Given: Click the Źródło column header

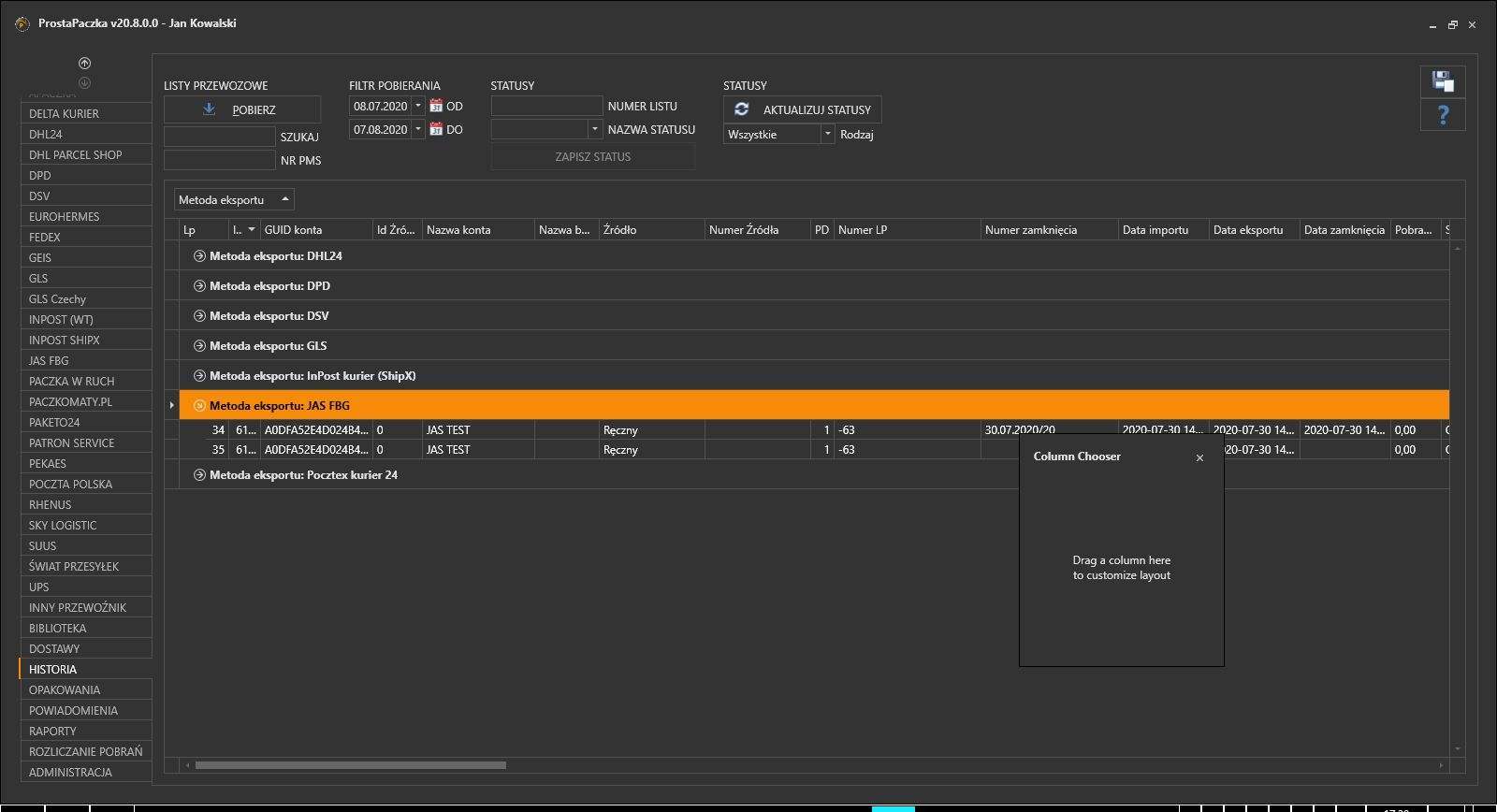Looking at the screenshot, I should 652,229.
